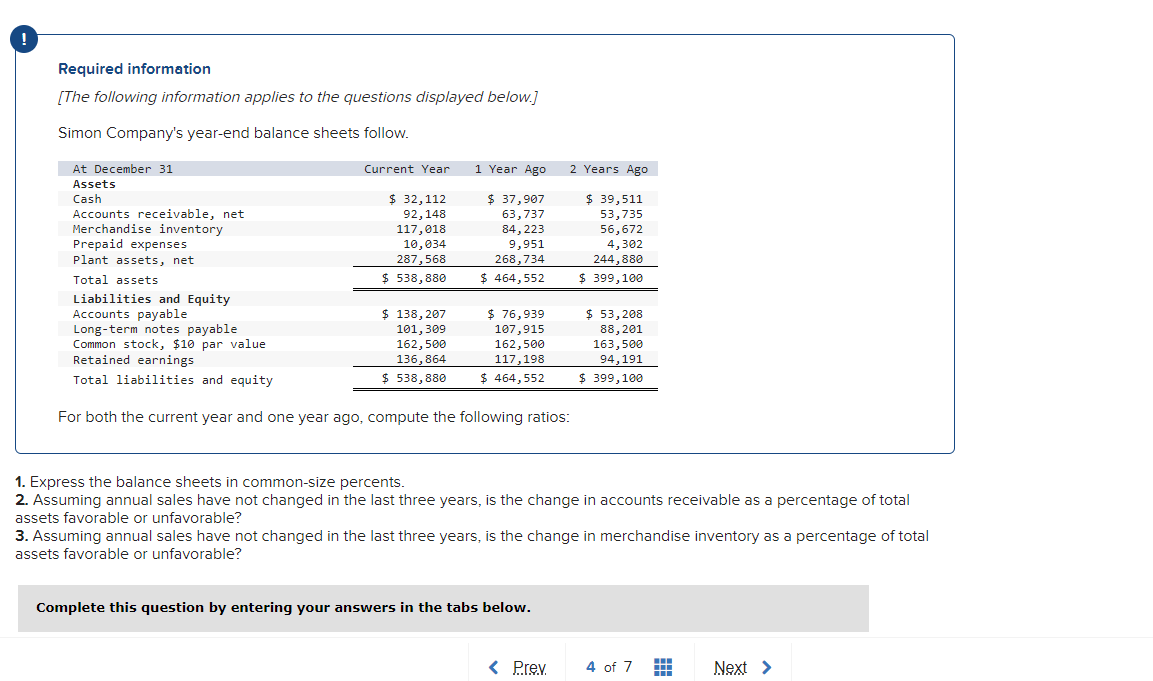Select the 'Current Year' column header
1153x681 pixels.
click(407, 169)
